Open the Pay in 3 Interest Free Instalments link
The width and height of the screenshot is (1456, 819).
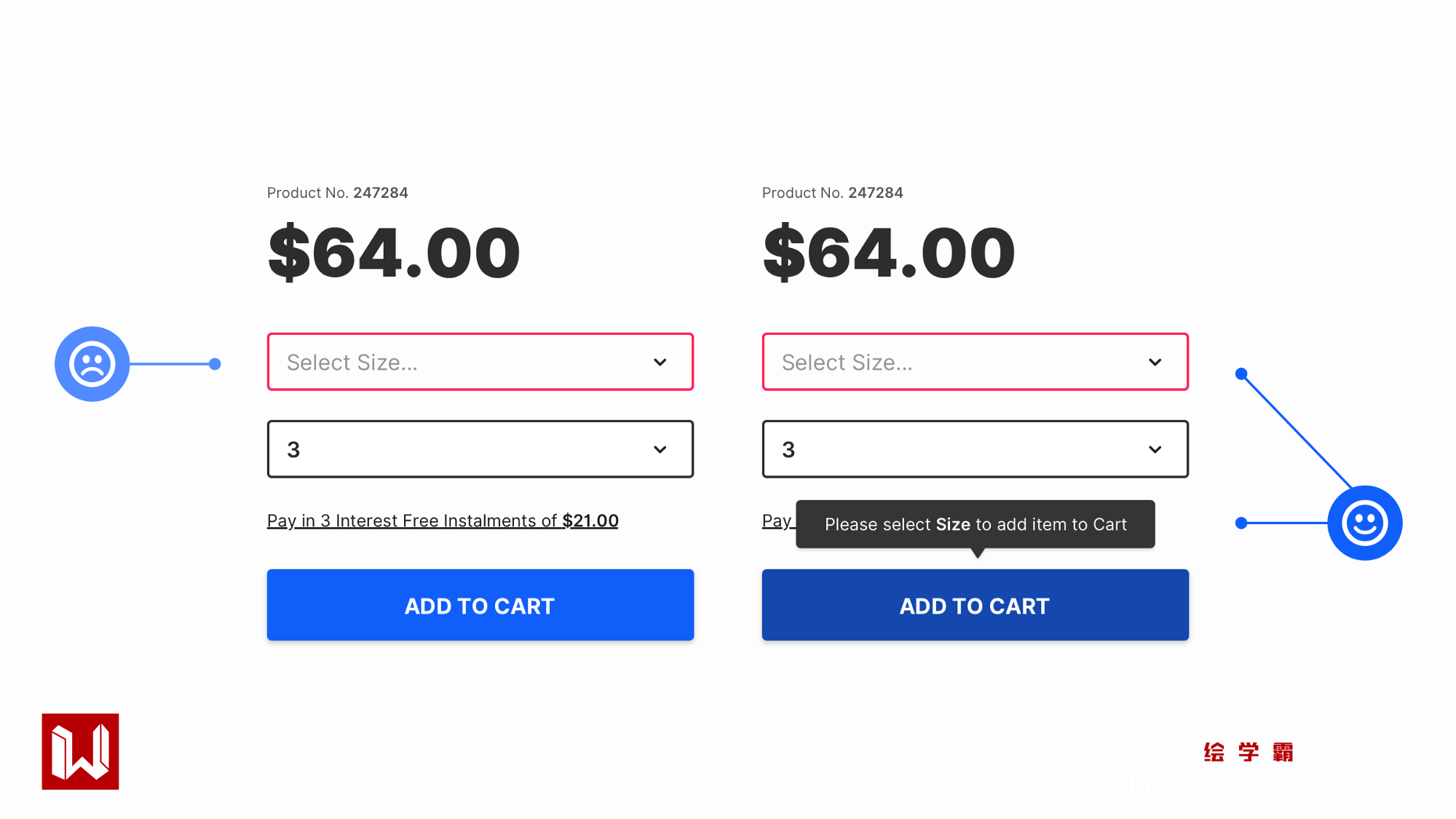click(443, 521)
